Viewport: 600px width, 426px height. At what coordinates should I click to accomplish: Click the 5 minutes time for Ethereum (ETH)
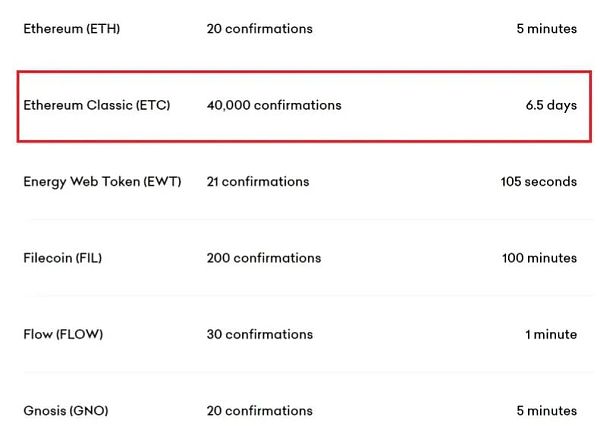click(x=546, y=29)
